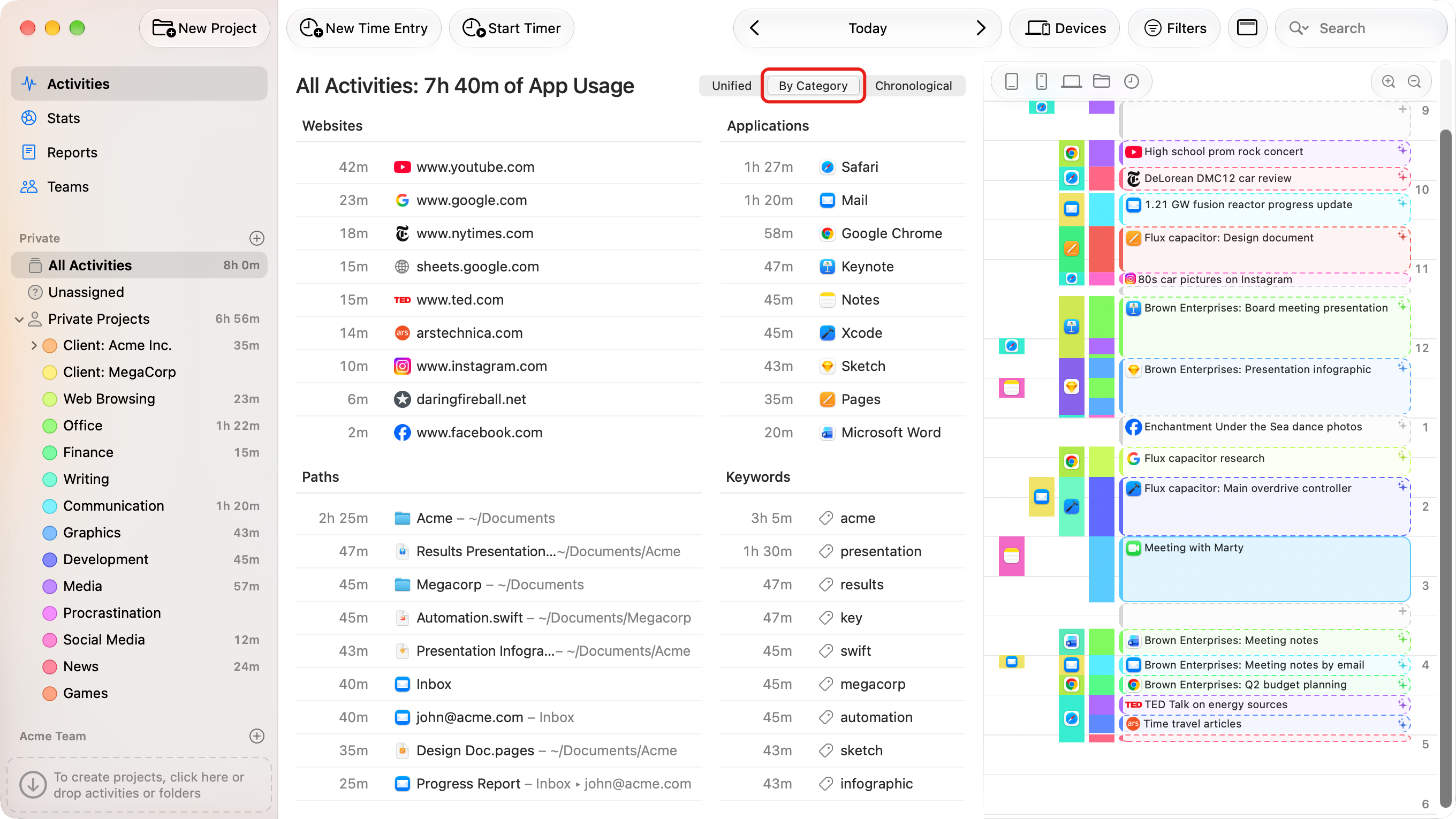The height and width of the screenshot is (819, 1456).
Task: Add new project in Acme Team section
Action: coord(256,735)
